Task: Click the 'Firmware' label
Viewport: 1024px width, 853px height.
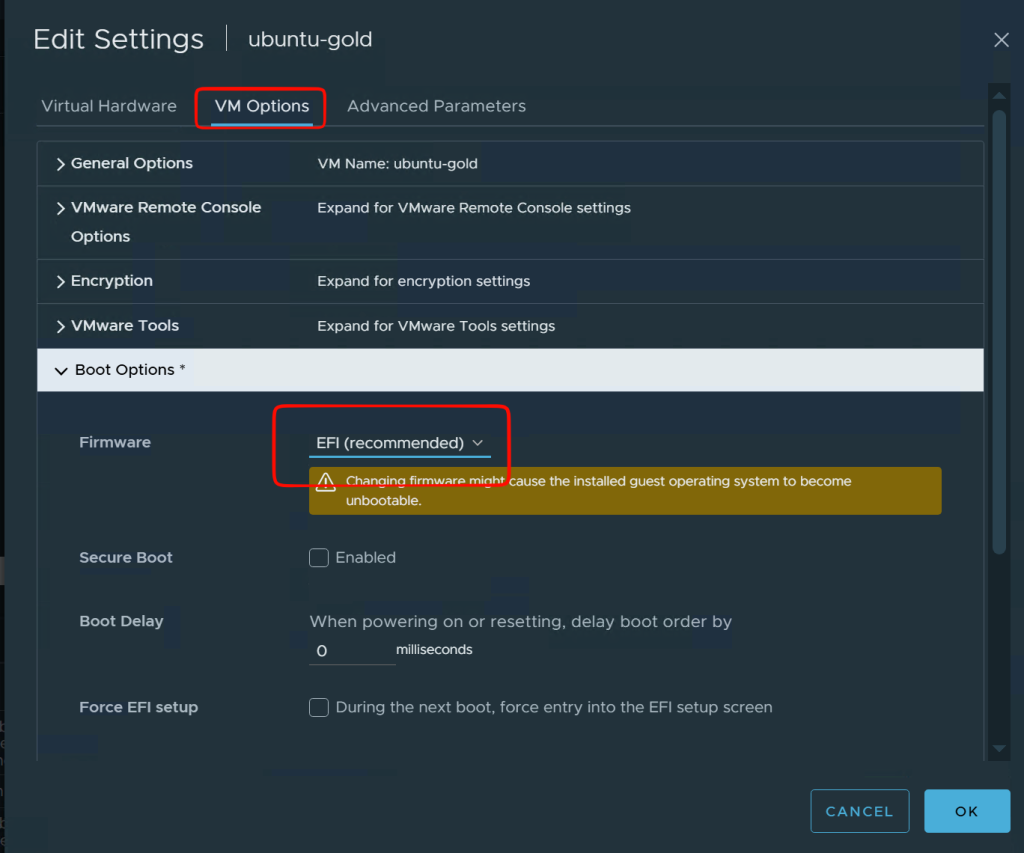Action: tap(115, 442)
